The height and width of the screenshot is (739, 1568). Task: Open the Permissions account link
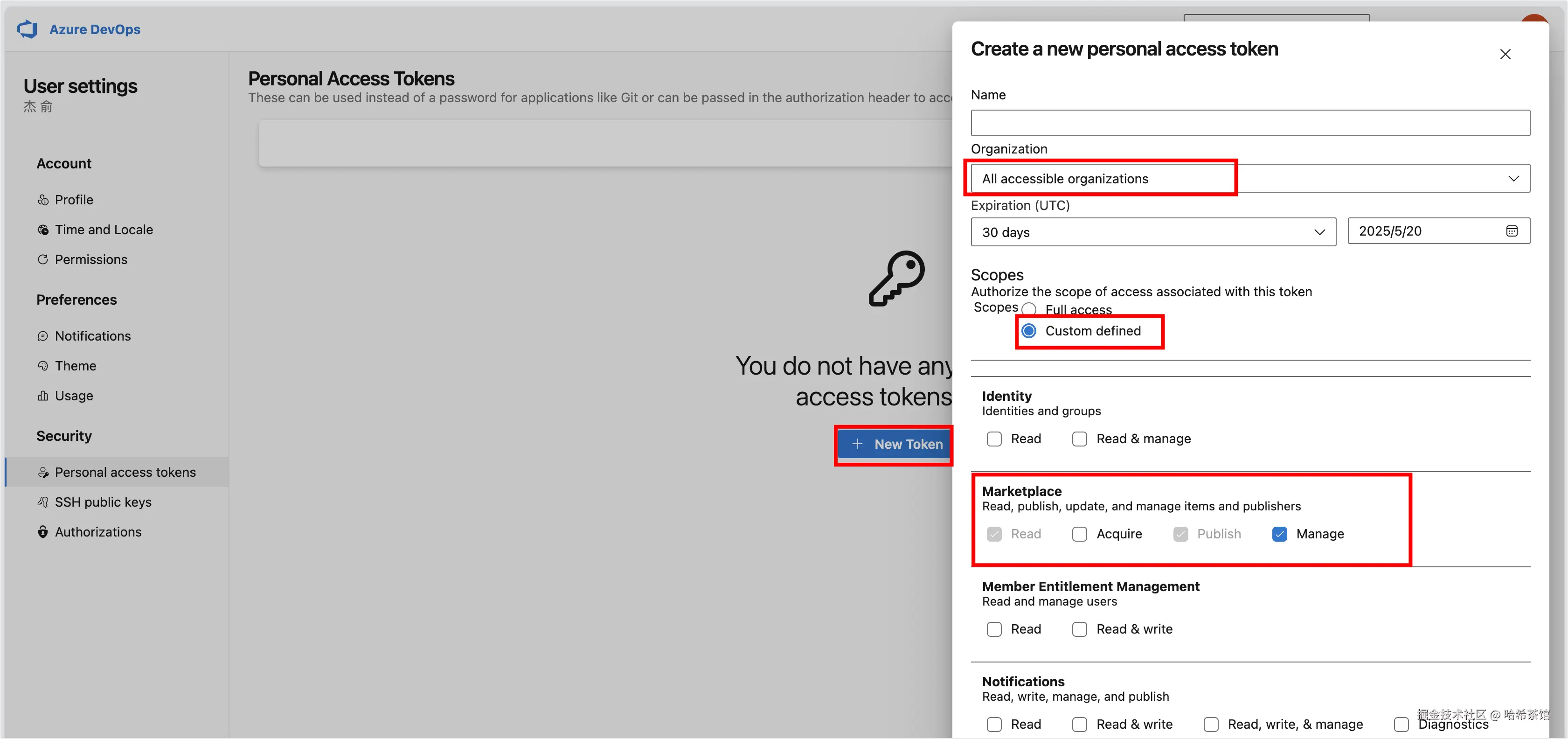(x=90, y=259)
